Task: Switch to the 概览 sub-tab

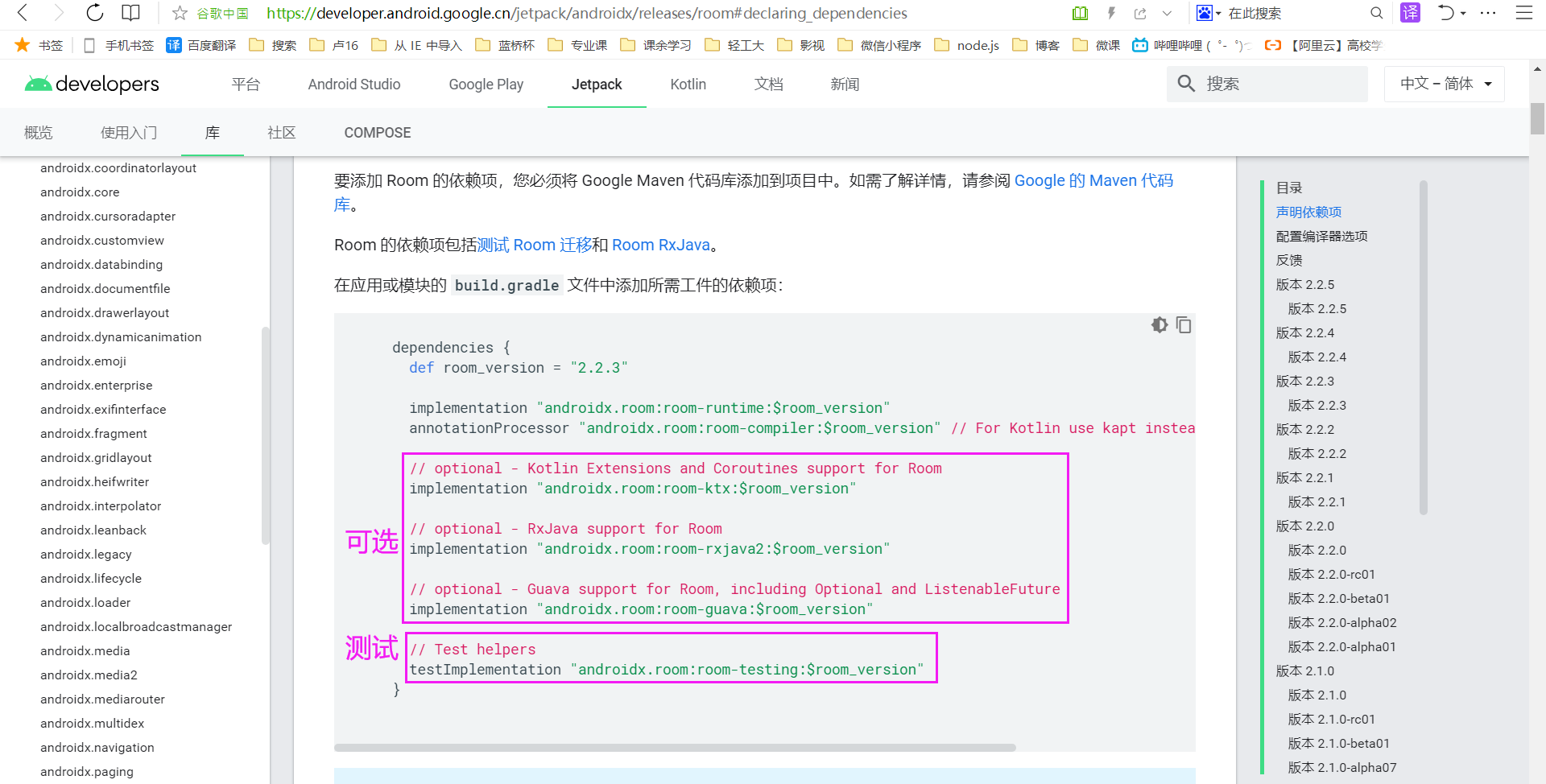Action: (x=39, y=133)
